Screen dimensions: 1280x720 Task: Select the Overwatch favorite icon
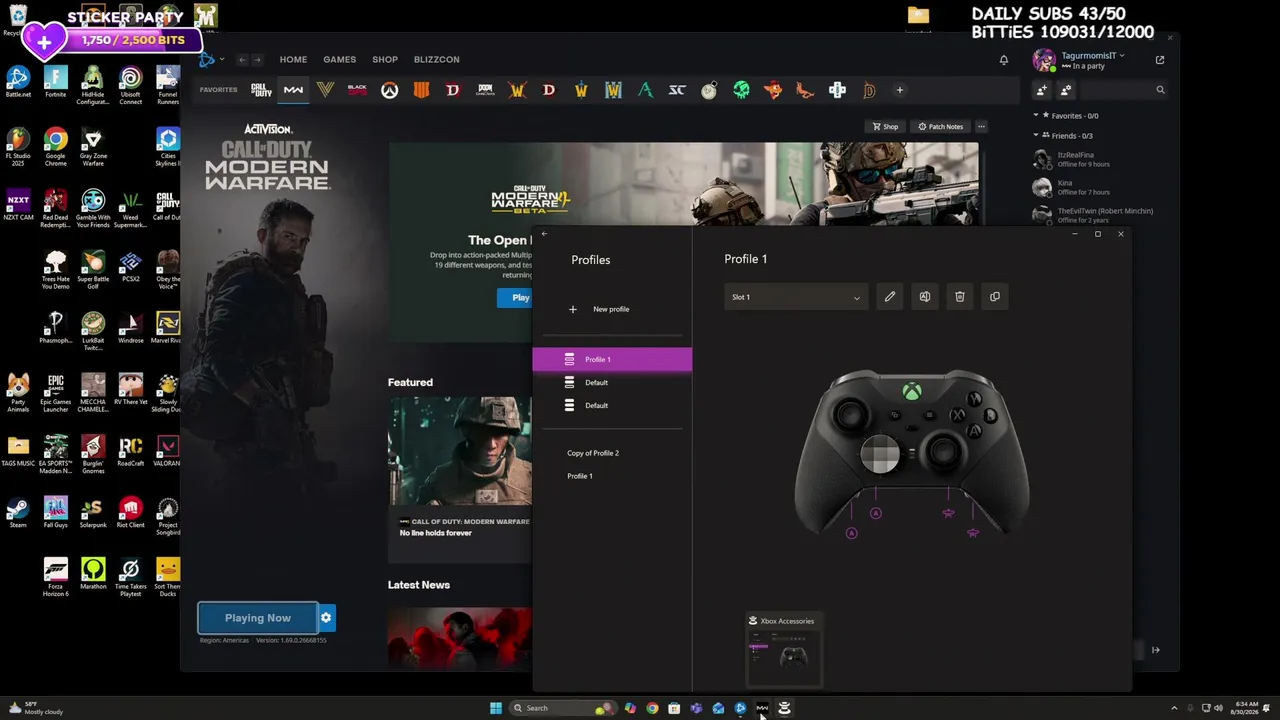coord(389,90)
